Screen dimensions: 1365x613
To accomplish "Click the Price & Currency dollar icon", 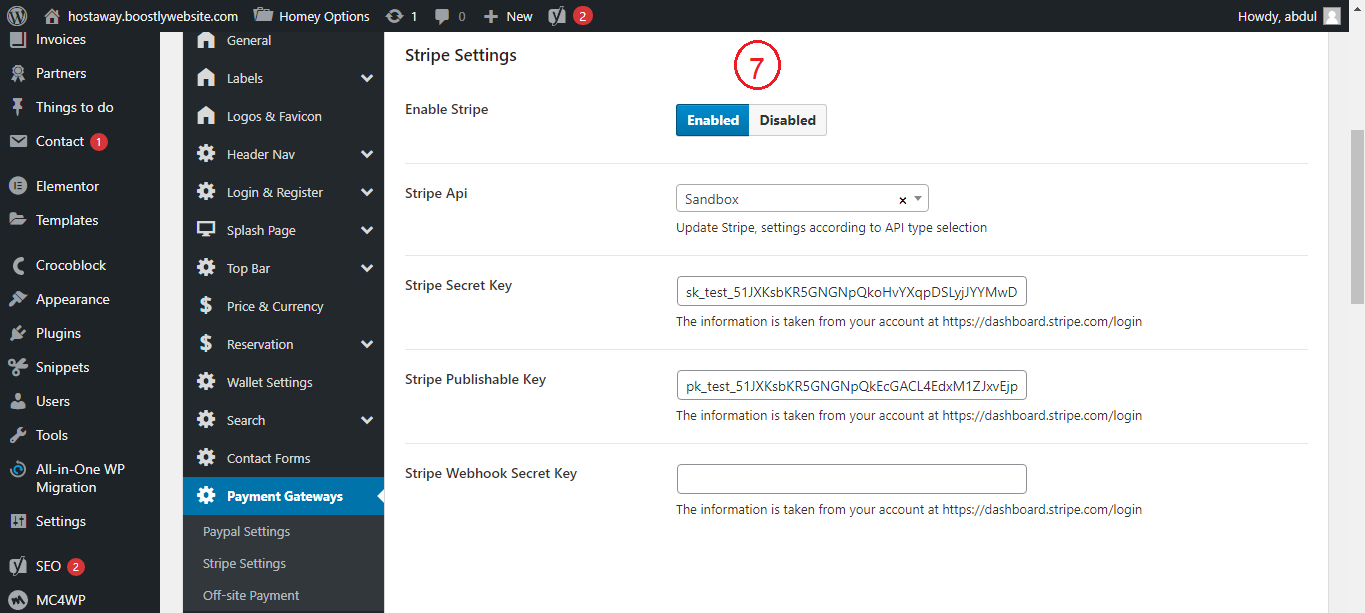I will [206, 306].
